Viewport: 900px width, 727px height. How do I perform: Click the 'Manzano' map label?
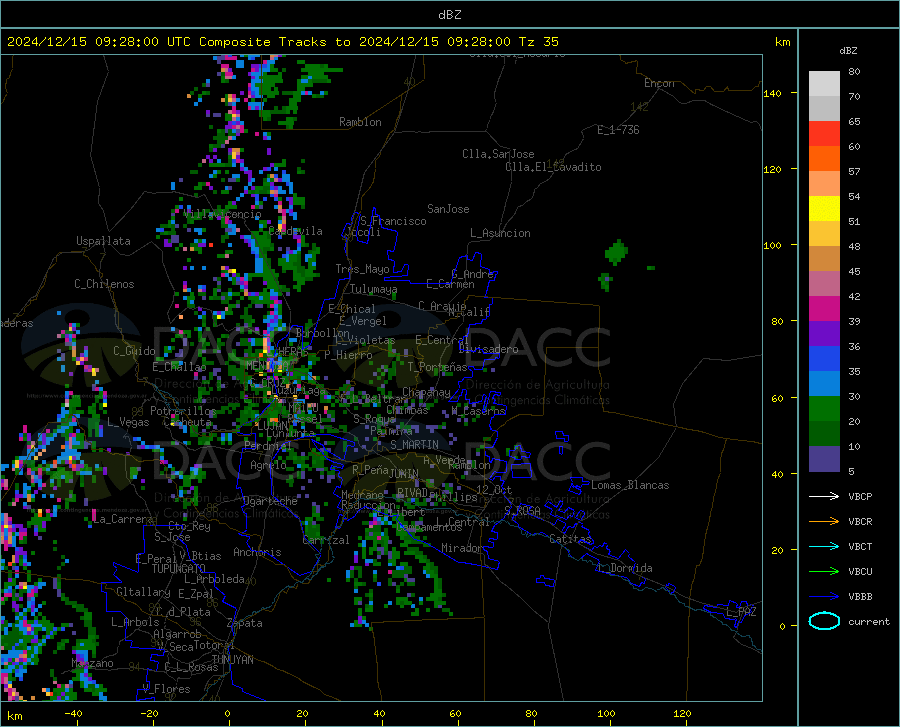click(x=92, y=663)
